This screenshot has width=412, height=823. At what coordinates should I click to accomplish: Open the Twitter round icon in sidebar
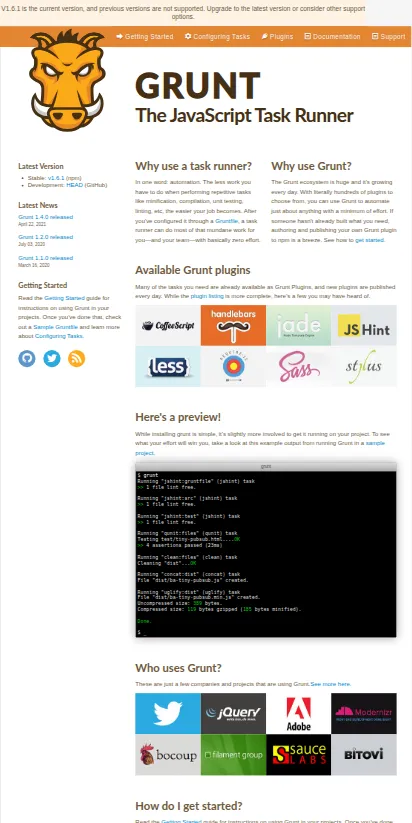coord(51,358)
